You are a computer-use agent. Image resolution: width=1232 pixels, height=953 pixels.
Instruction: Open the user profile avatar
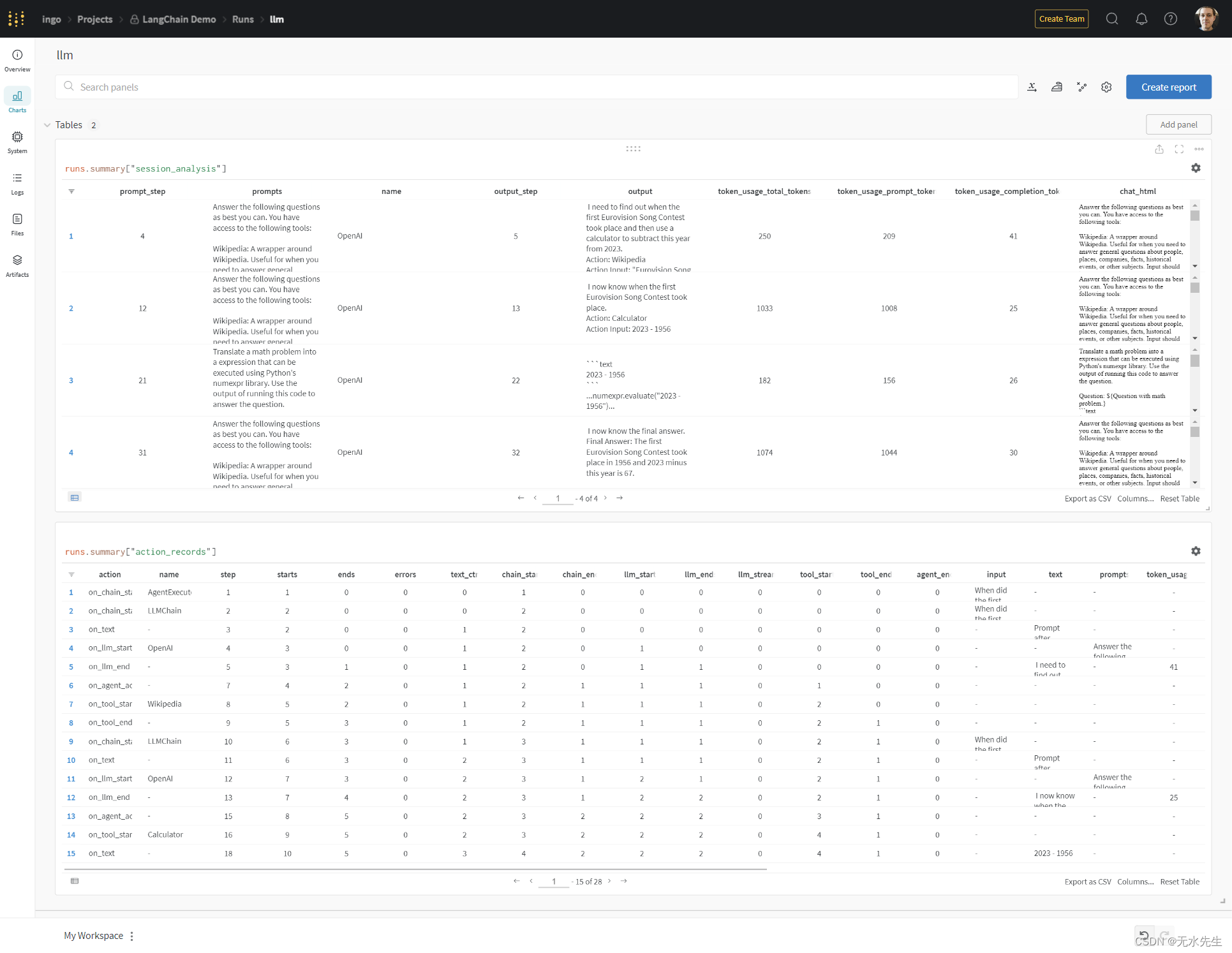click(1206, 18)
